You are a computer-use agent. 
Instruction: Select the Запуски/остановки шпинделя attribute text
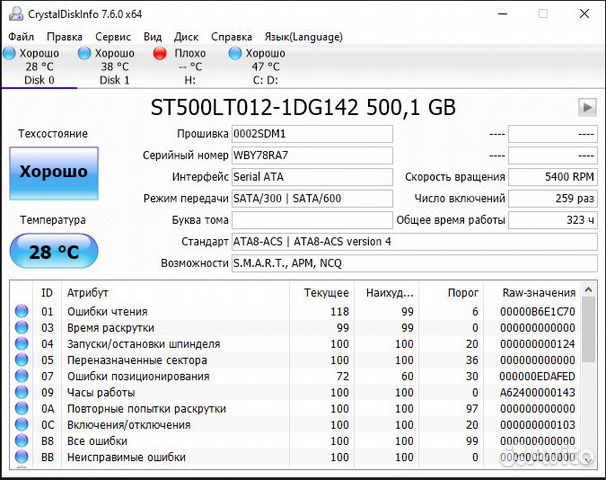tap(143, 344)
